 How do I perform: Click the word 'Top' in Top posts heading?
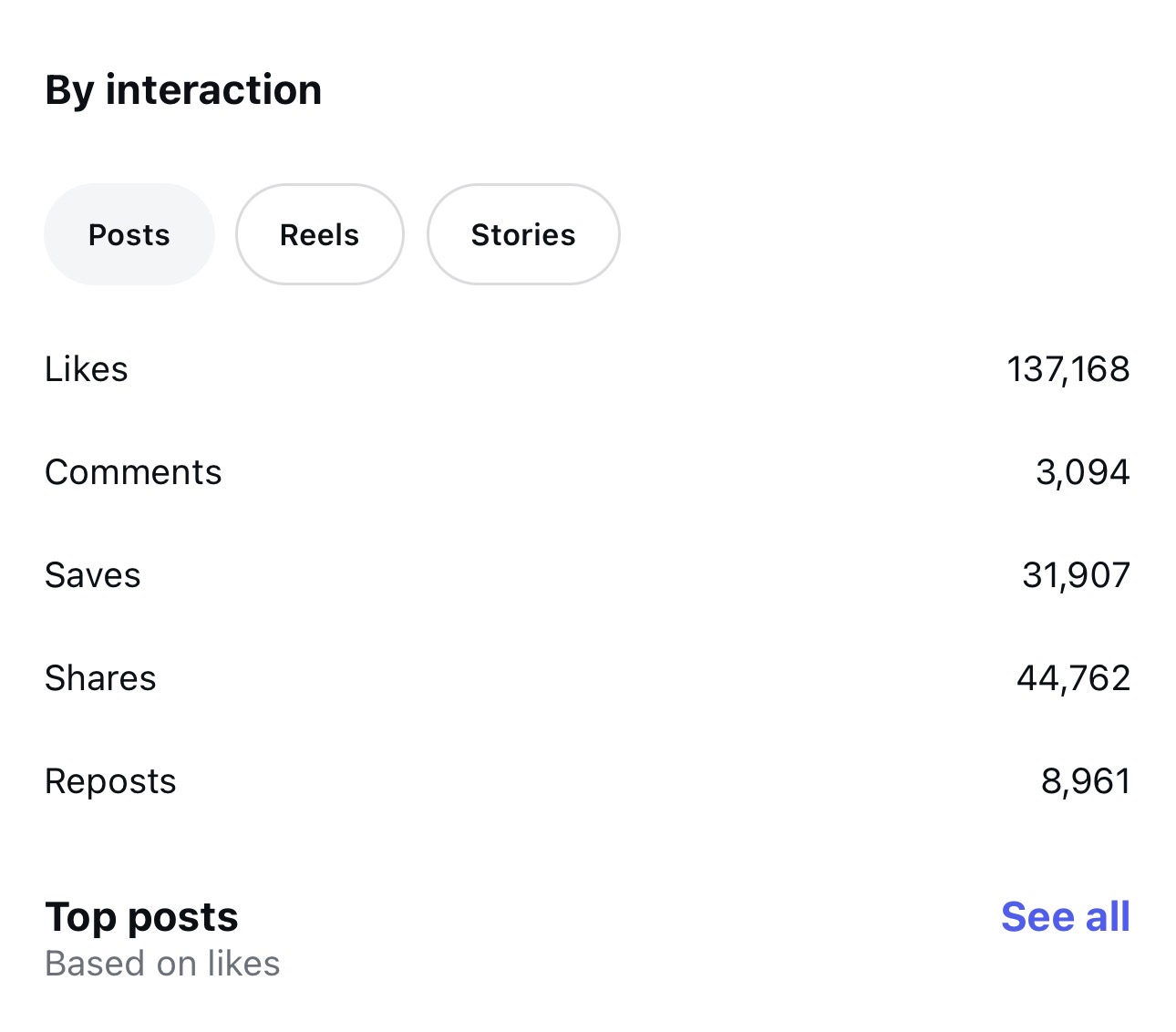(x=79, y=917)
